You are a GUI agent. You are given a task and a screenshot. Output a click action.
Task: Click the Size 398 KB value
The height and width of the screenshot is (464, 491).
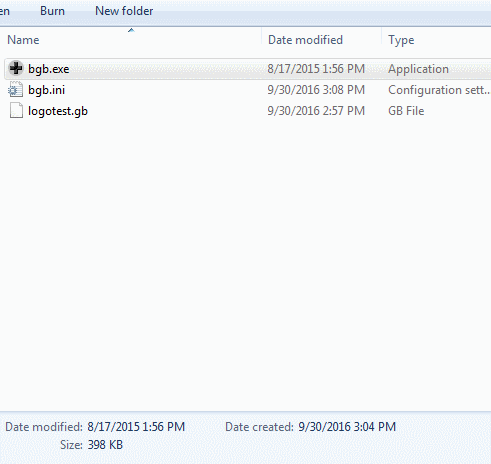[x=105, y=445]
